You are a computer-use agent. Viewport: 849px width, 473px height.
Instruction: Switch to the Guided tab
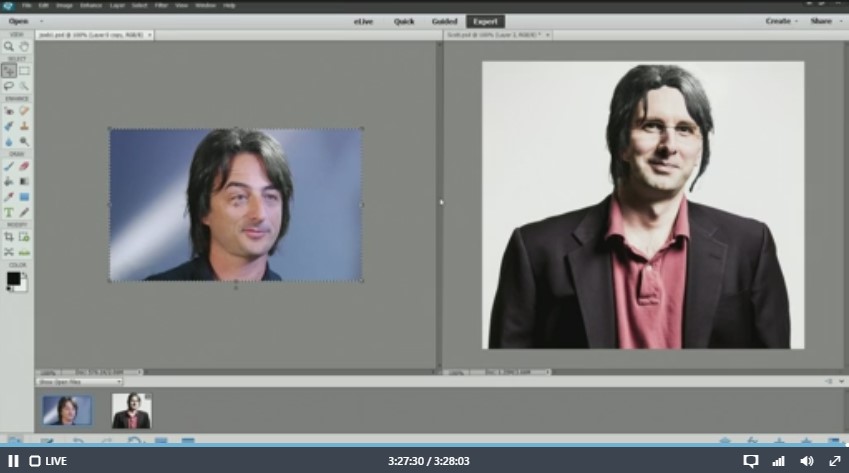(444, 21)
